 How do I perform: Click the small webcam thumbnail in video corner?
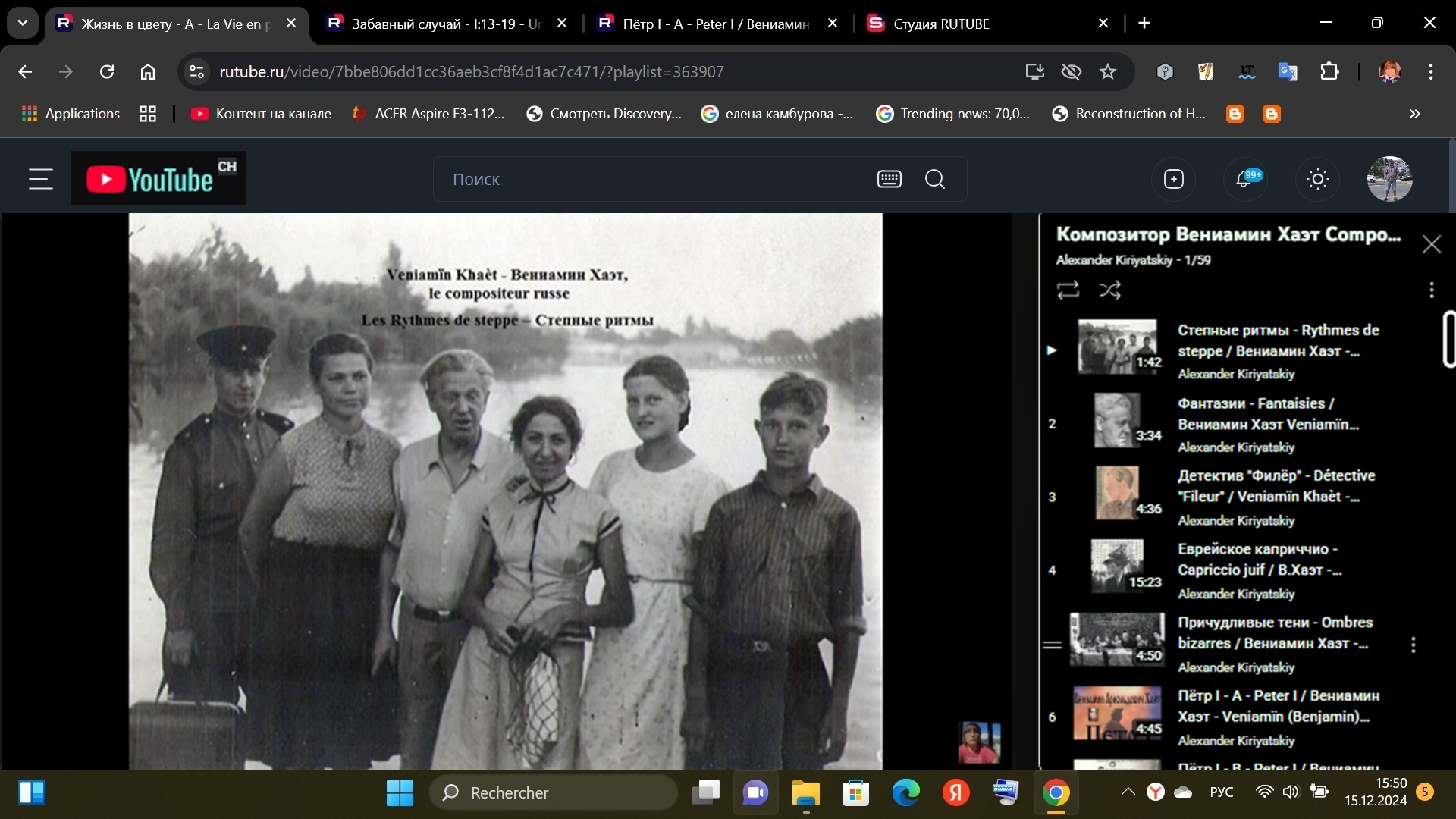coord(979,742)
